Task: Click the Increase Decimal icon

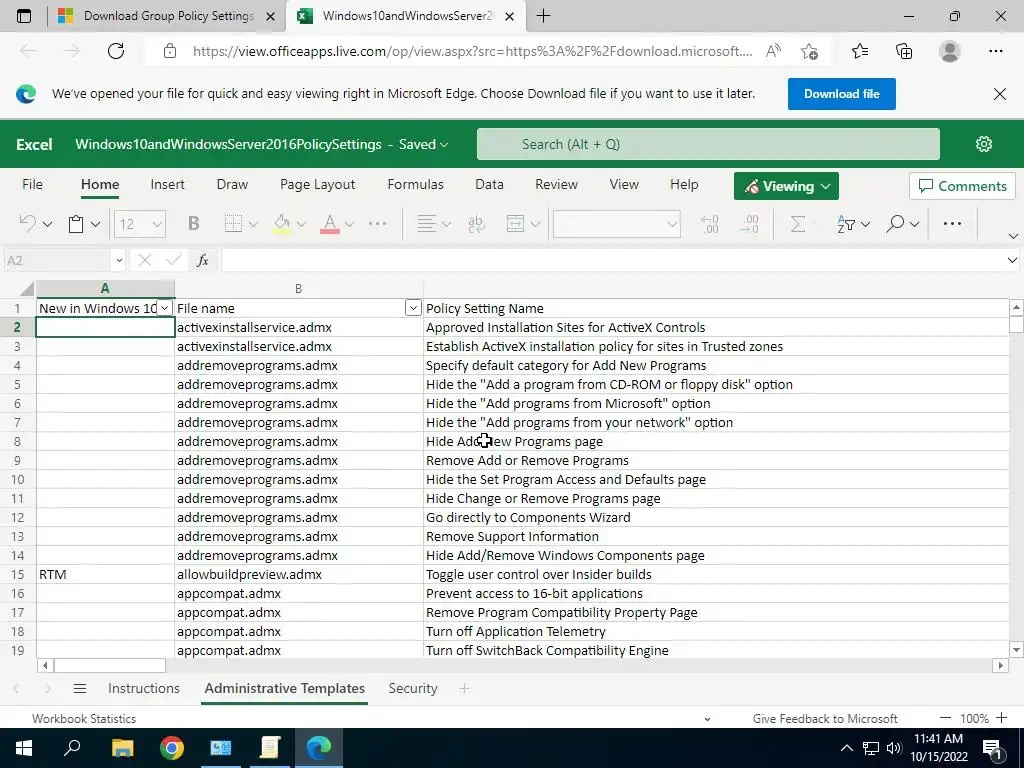Action: tap(710, 224)
